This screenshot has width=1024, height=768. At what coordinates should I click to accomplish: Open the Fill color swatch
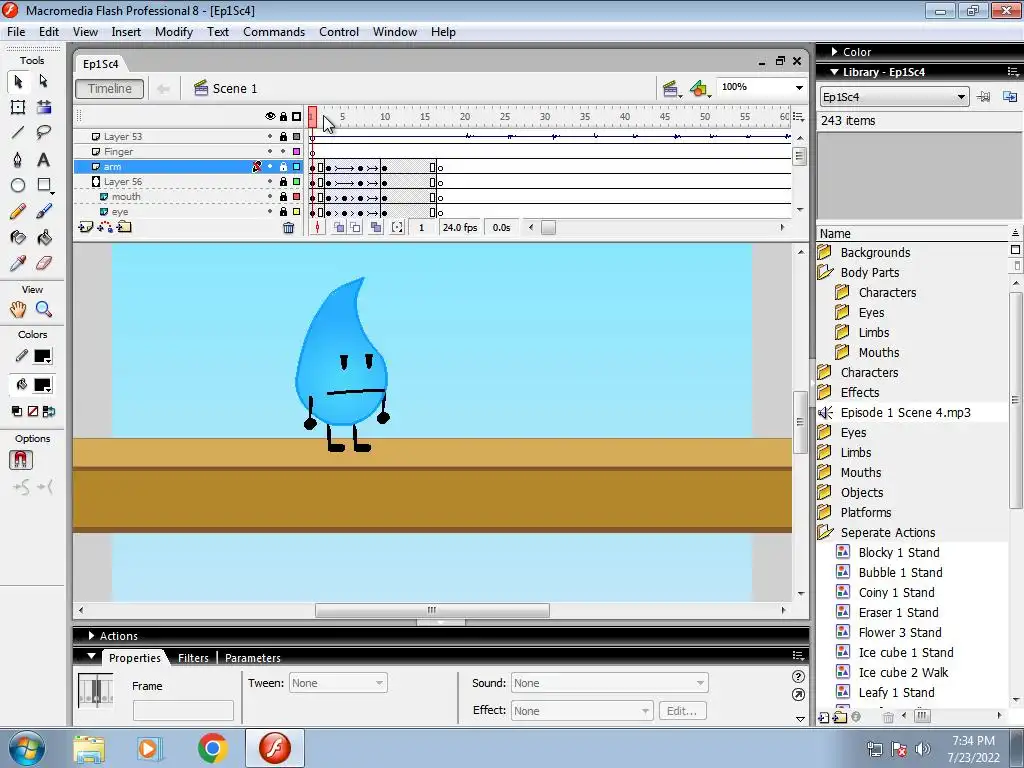coord(42,385)
